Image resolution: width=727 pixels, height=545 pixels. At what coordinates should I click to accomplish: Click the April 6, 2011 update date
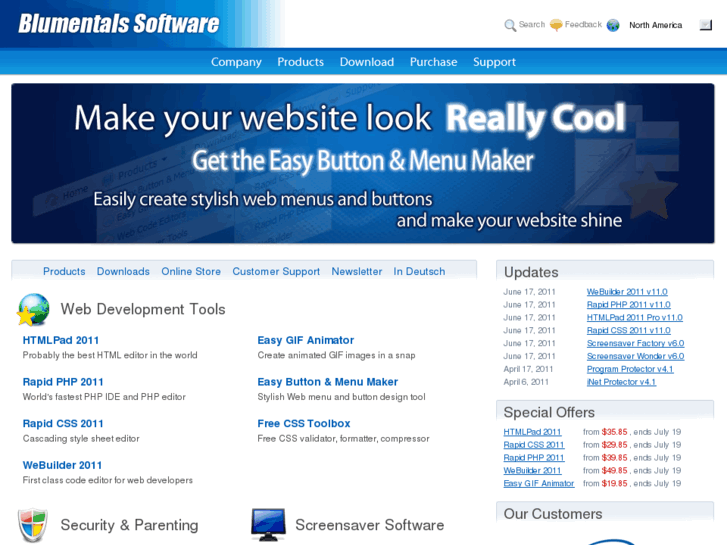(x=526, y=382)
